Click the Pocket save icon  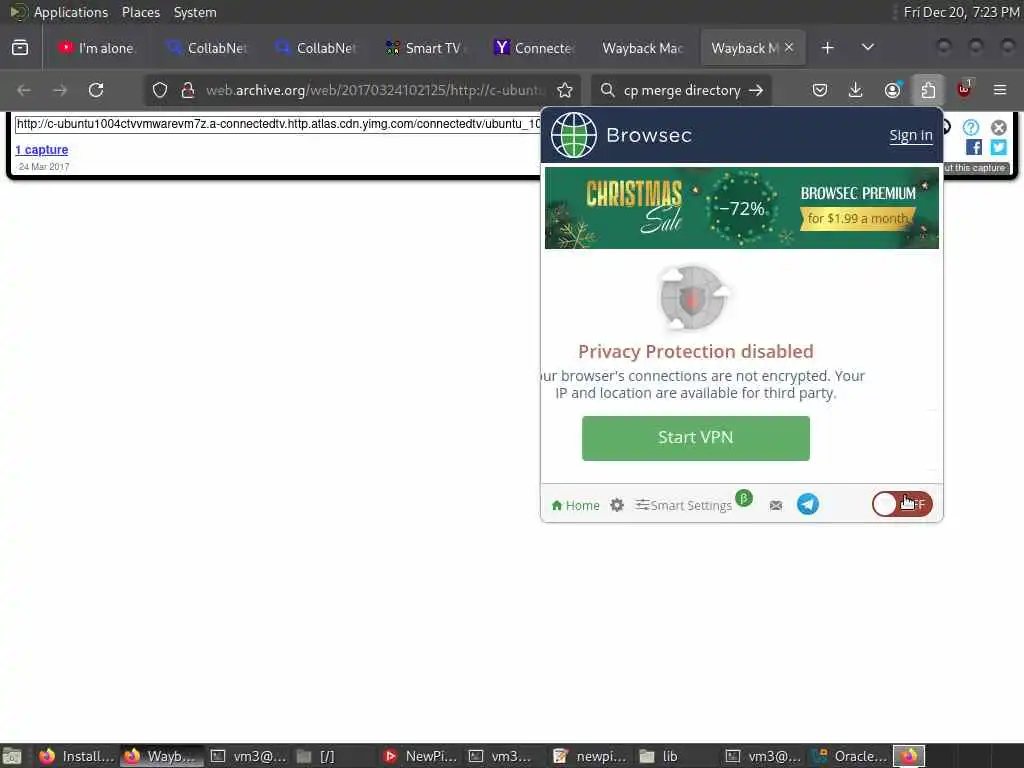pos(820,90)
